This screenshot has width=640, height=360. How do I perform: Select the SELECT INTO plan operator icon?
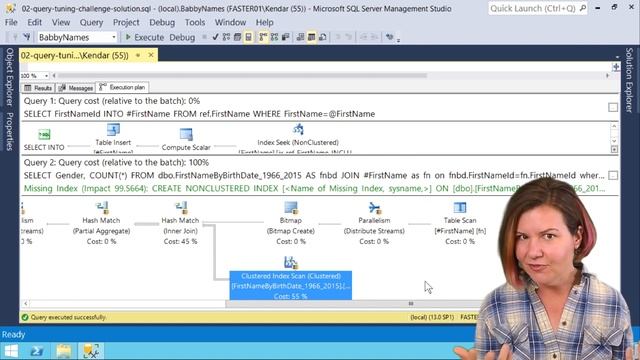click(x=44, y=134)
